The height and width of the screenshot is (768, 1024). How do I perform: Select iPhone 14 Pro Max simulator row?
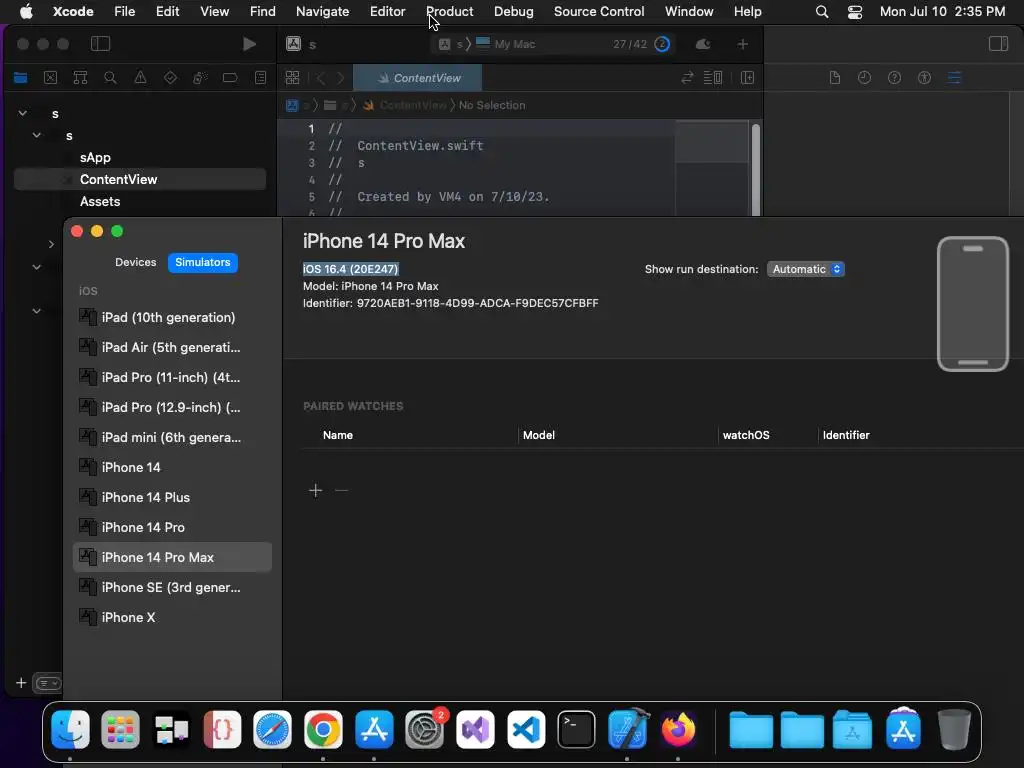coord(172,557)
